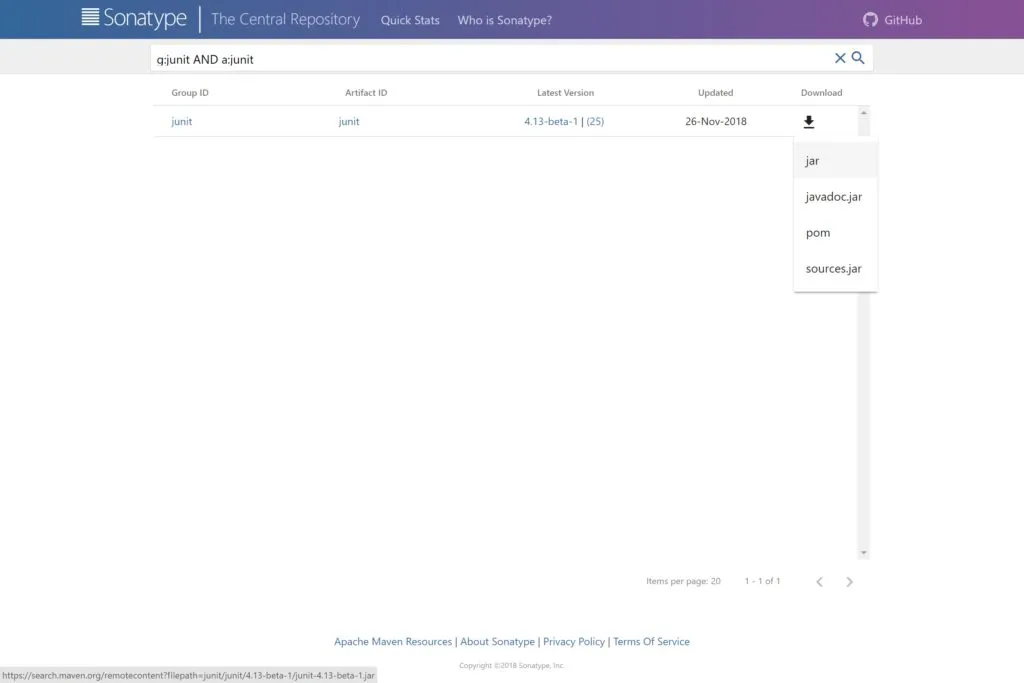This screenshot has height=683, width=1024.
Task: Click scrollbar down arrow in results table
Action: [863, 553]
